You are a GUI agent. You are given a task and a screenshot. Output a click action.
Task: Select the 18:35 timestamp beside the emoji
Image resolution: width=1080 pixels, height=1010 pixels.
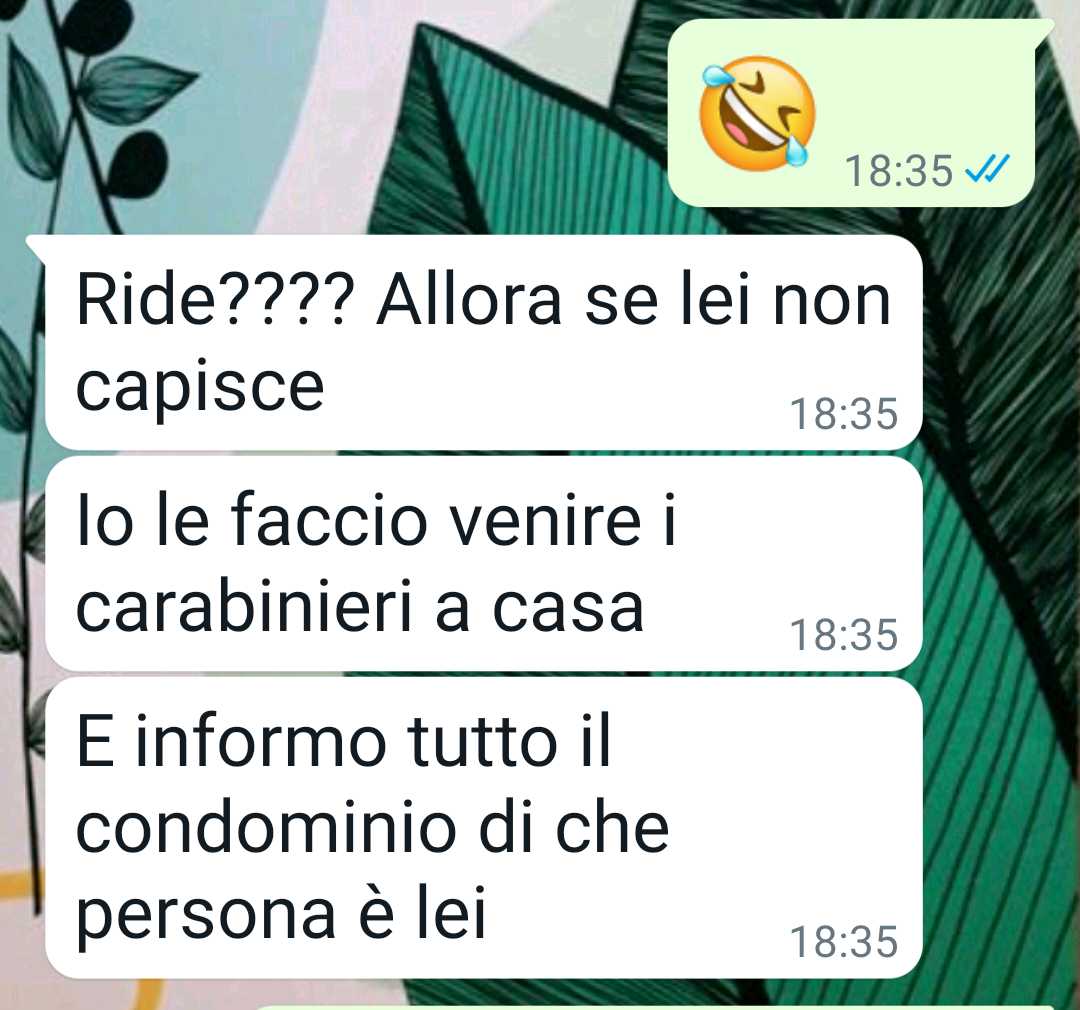(x=898, y=171)
